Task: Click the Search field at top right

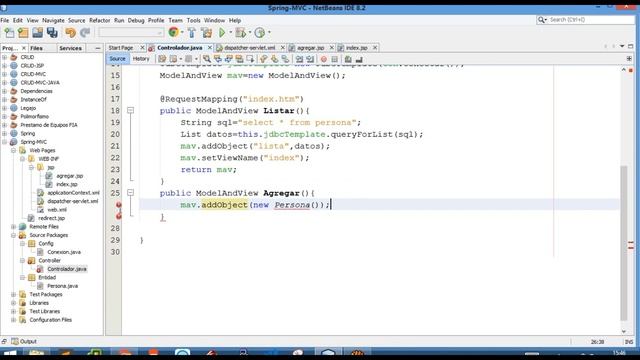Action: pos(585,20)
